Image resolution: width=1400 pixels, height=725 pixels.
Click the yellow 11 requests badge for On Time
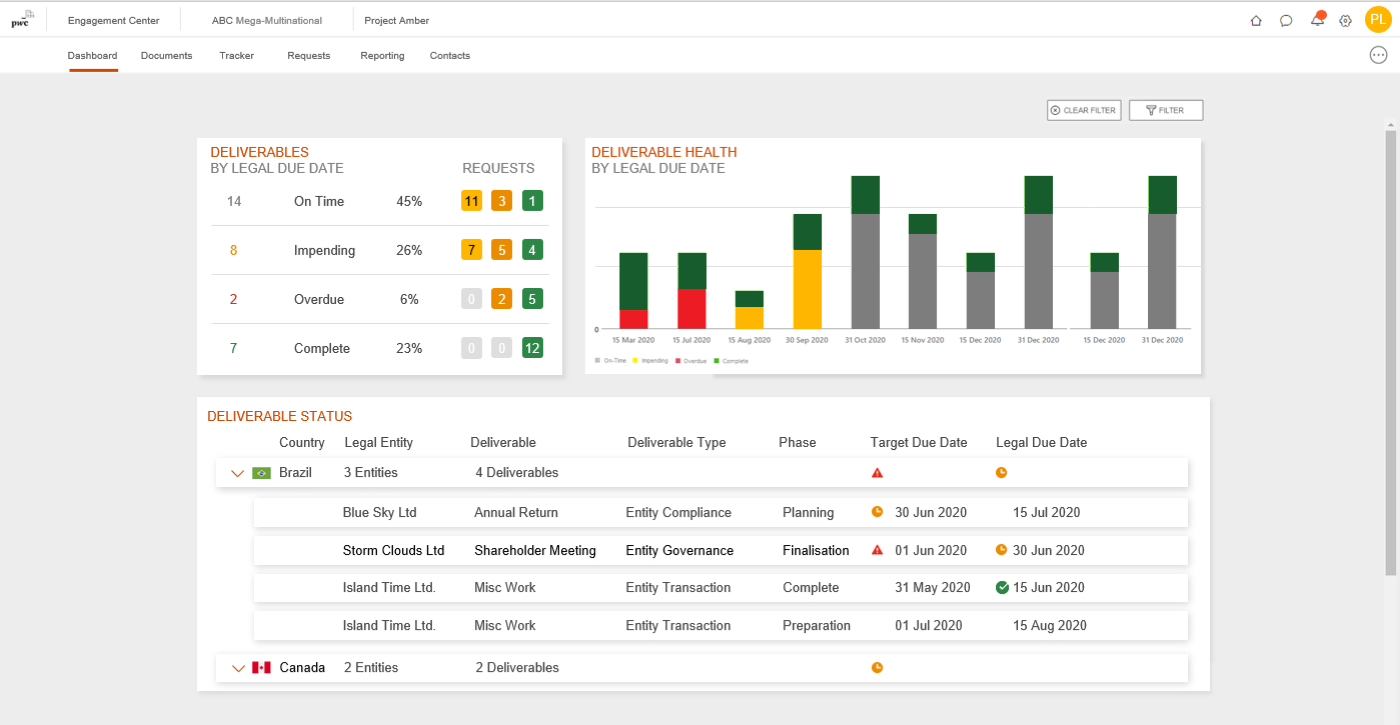pyautogui.click(x=471, y=201)
